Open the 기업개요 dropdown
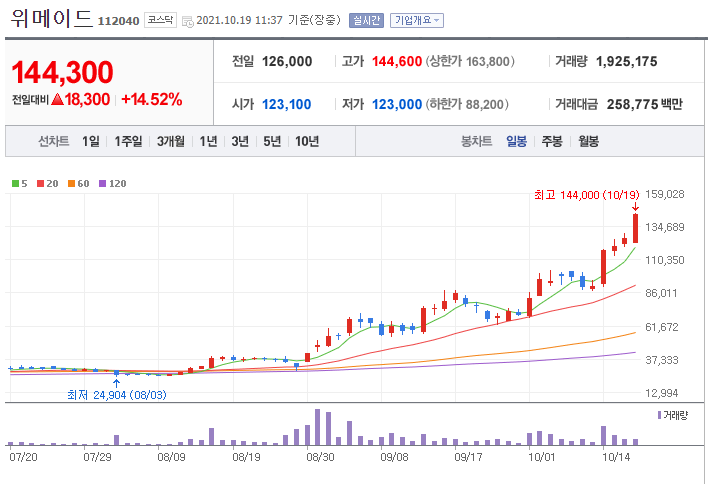Viewport: 708px width, 484px height. [417, 20]
